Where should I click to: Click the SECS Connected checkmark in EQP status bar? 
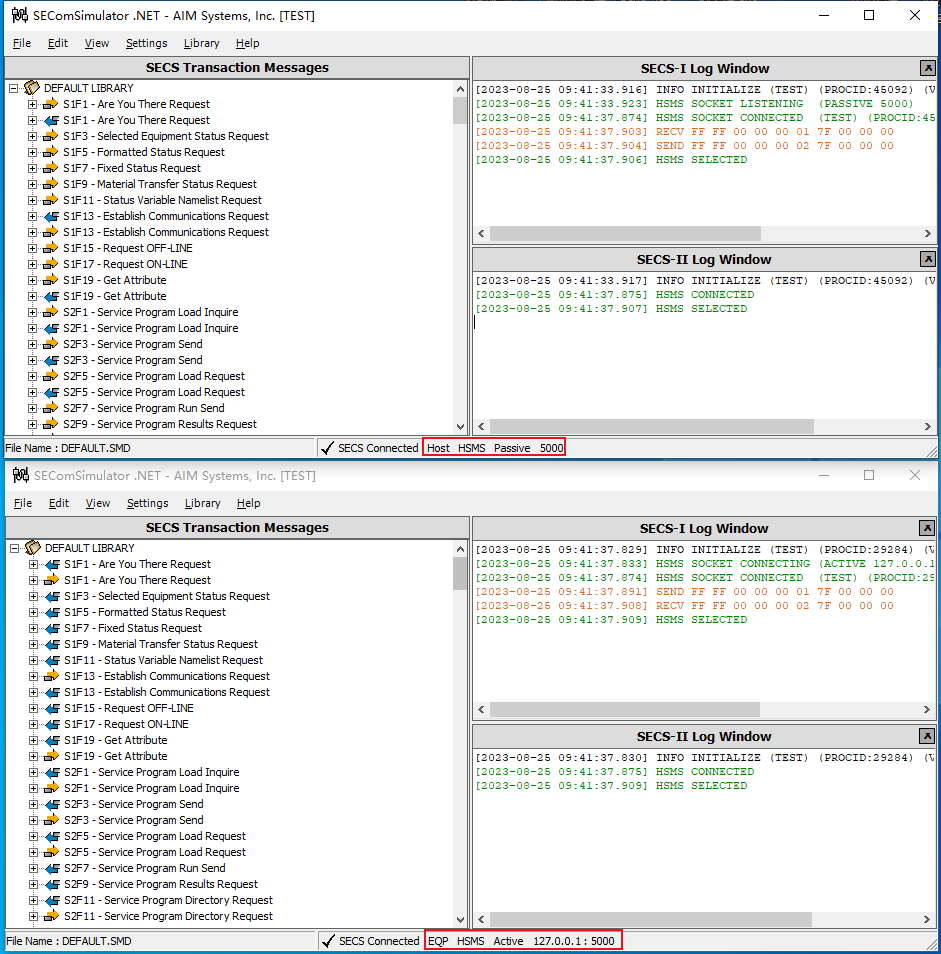pyautogui.click(x=328, y=941)
